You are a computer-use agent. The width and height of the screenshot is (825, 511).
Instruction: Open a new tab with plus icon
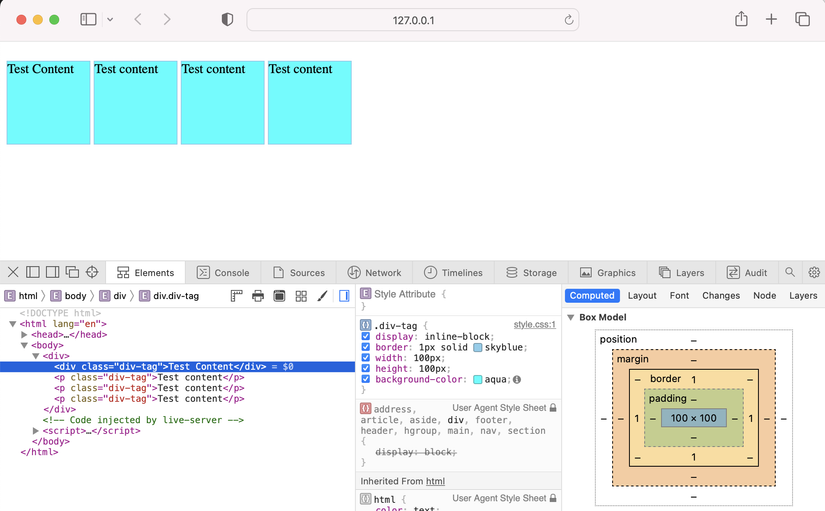771,19
